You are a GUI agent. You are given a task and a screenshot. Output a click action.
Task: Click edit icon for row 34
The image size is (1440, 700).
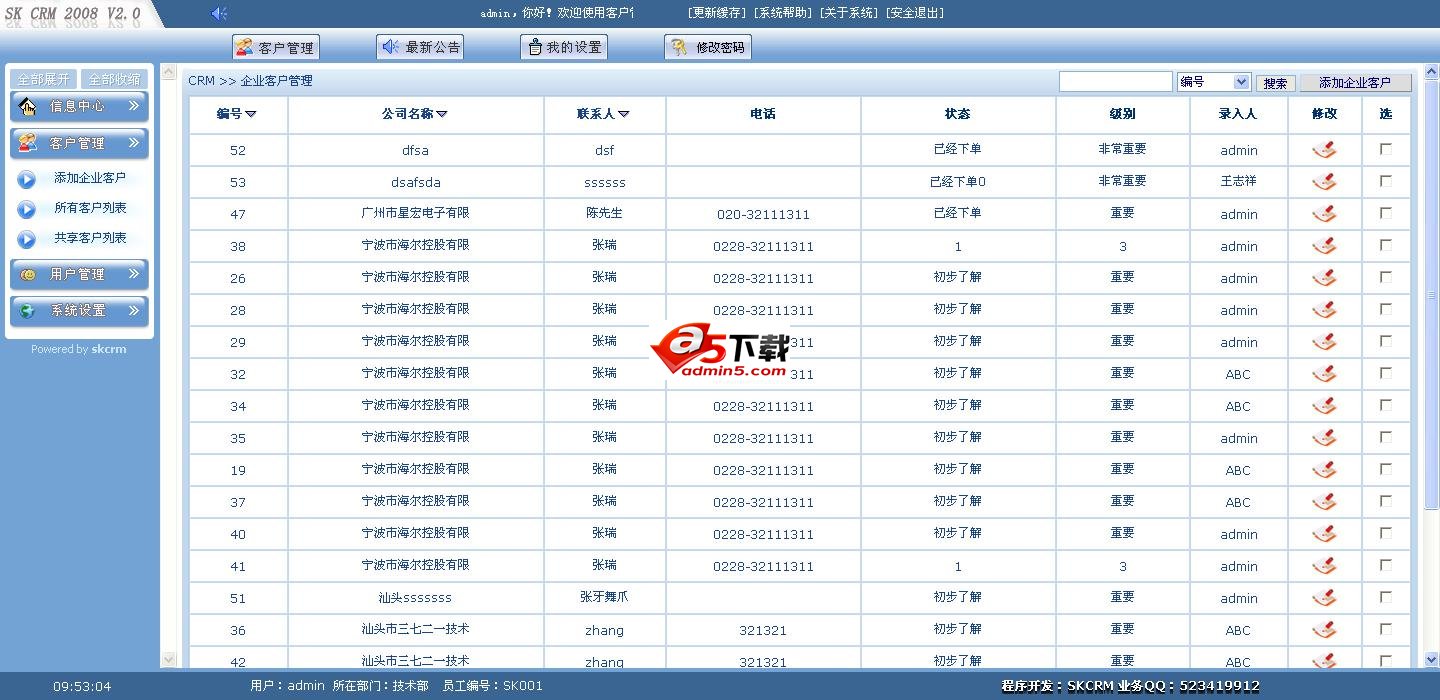point(1324,406)
